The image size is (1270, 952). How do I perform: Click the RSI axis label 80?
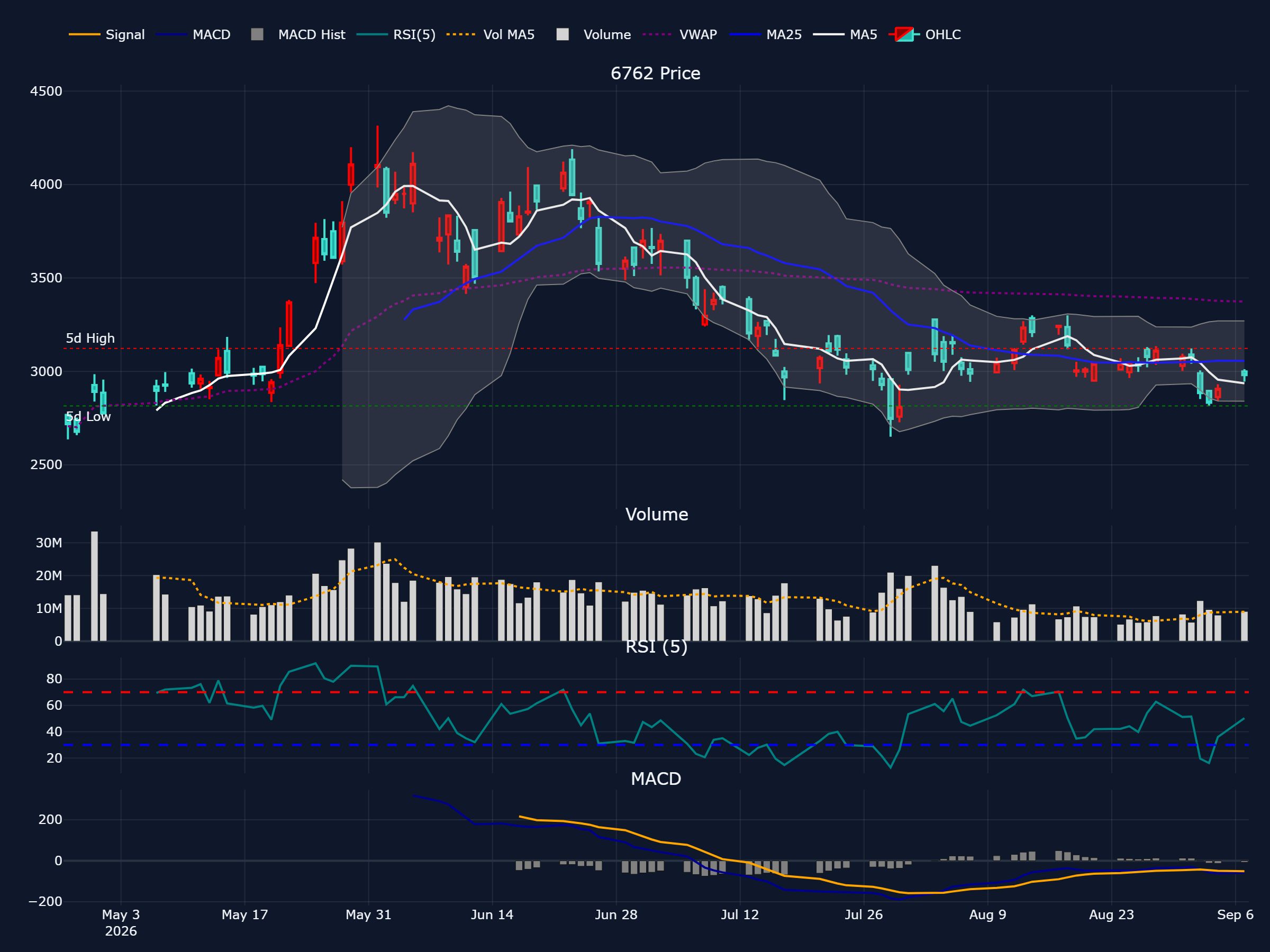(54, 679)
